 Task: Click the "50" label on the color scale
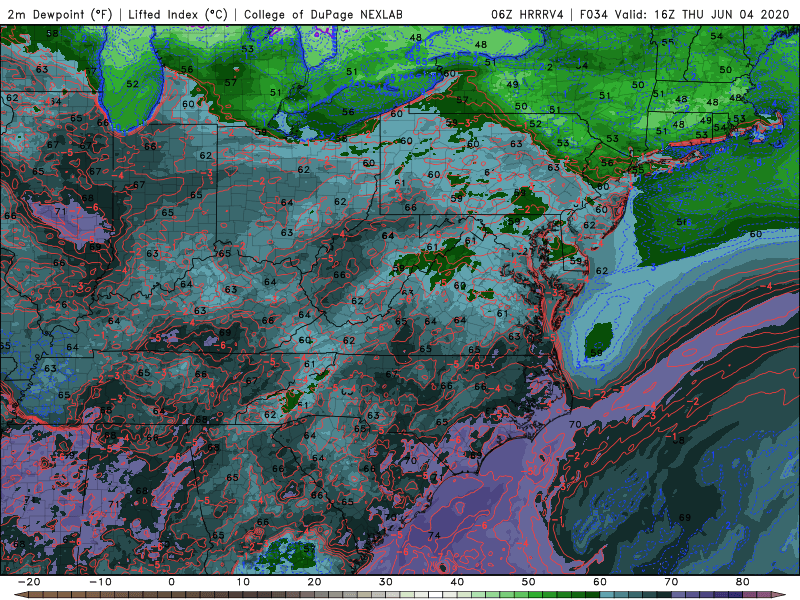529,582
